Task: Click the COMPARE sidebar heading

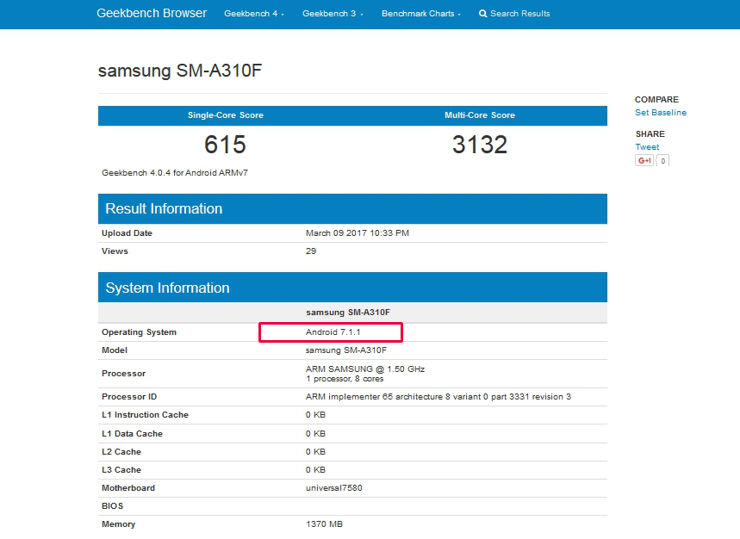Action: point(656,100)
